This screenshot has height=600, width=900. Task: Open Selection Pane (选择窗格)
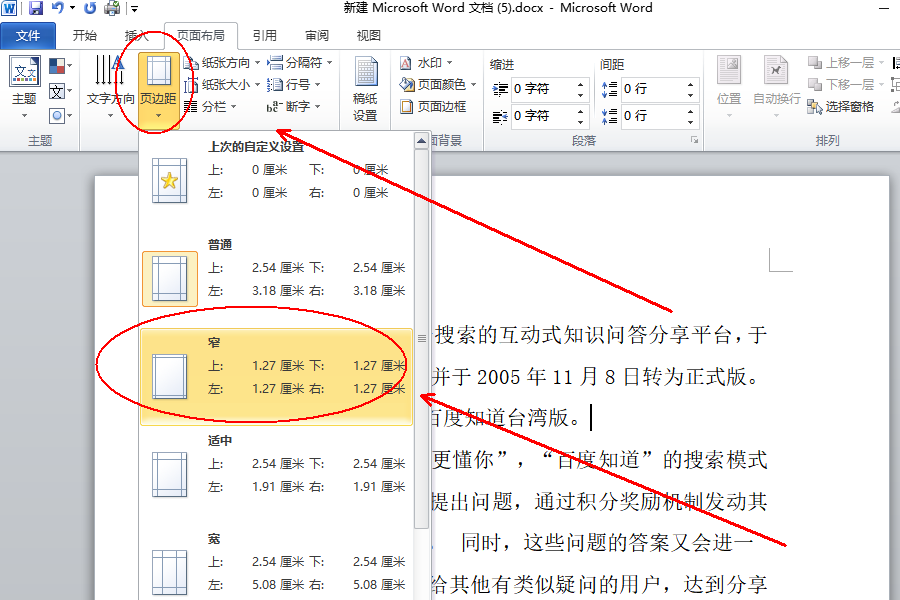click(x=841, y=106)
